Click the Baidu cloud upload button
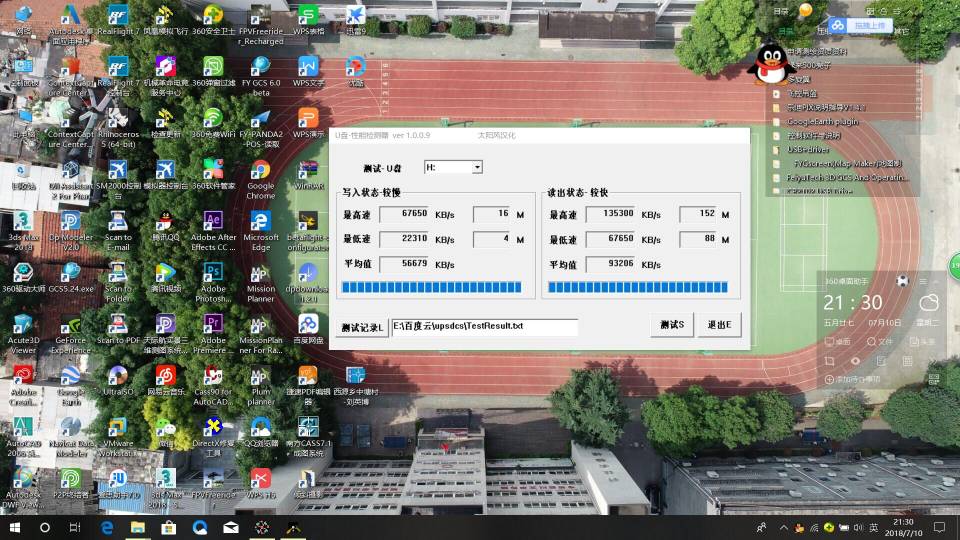Screen dimensions: 960x540 click(x=860, y=26)
